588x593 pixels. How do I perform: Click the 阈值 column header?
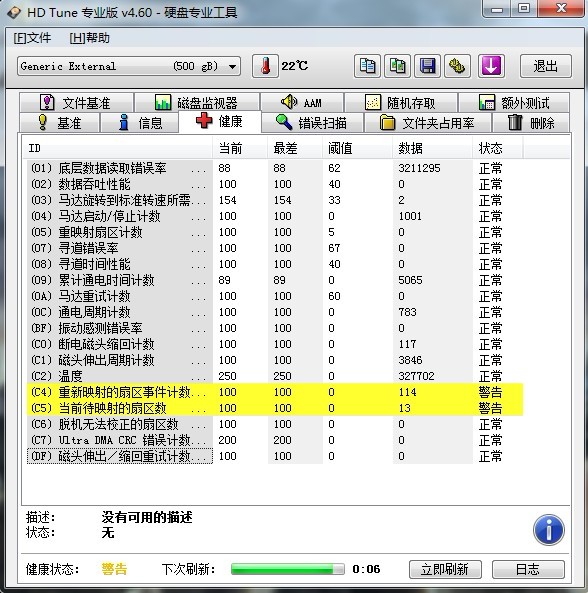(x=358, y=148)
